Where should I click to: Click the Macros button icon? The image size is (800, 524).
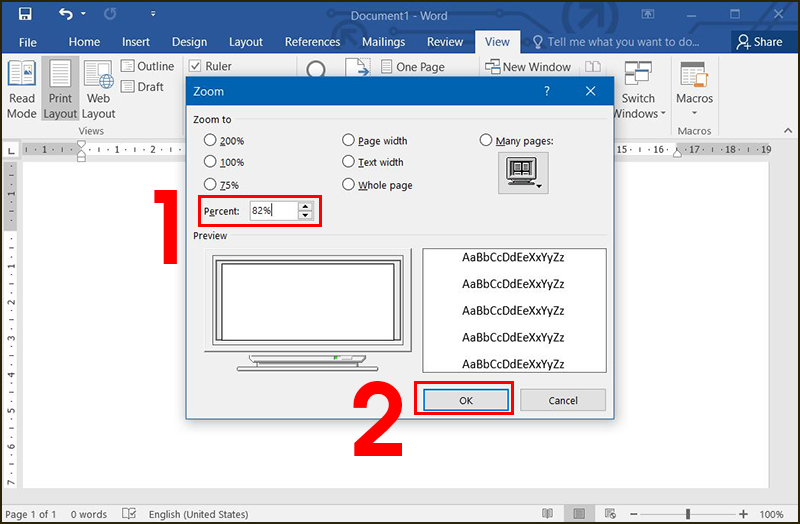point(694,74)
